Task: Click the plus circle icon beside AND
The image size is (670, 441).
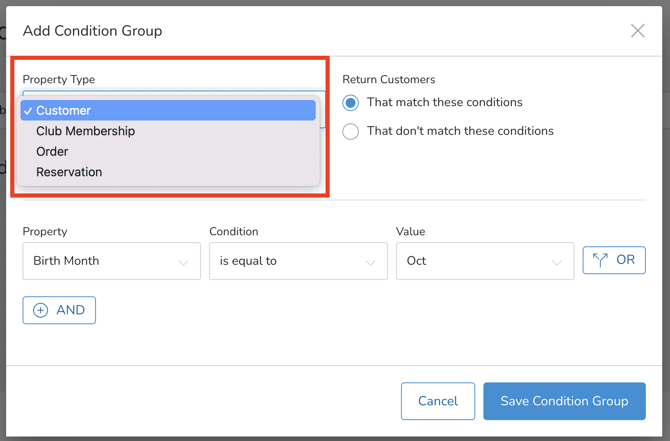Action: pyautogui.click(x=41, y=310)
